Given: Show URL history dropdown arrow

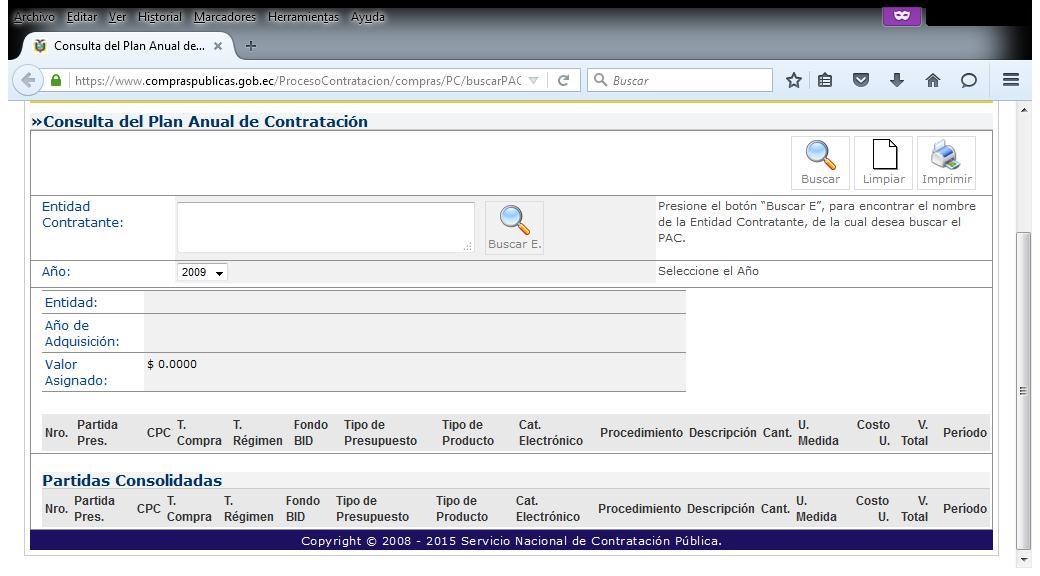Looking at the screenshot, I should (x=534, y=81).
